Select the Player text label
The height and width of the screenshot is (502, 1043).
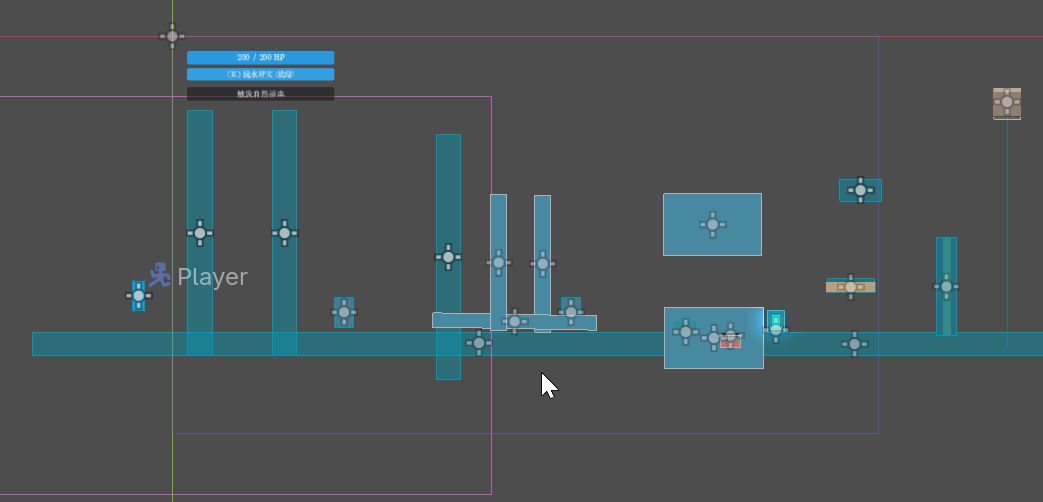pos(212,277)
